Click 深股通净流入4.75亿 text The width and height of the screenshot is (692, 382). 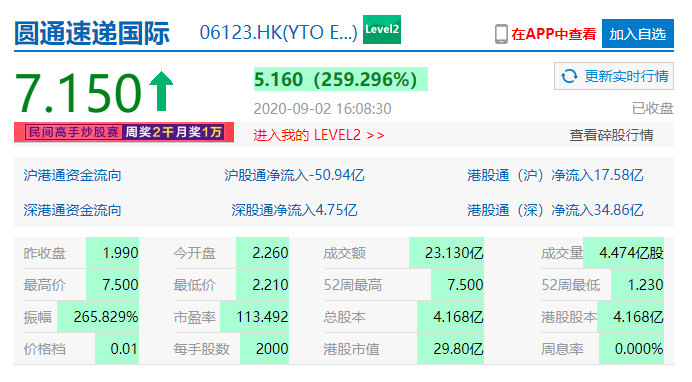pyautogui.click(x=294, y=210)
